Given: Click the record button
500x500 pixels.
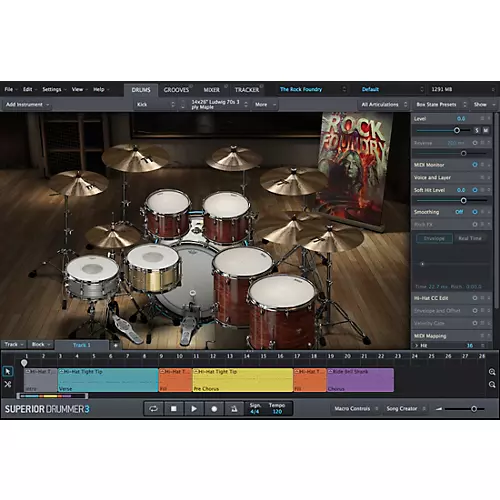Looking at the screenshot, I should coord(214,409).
